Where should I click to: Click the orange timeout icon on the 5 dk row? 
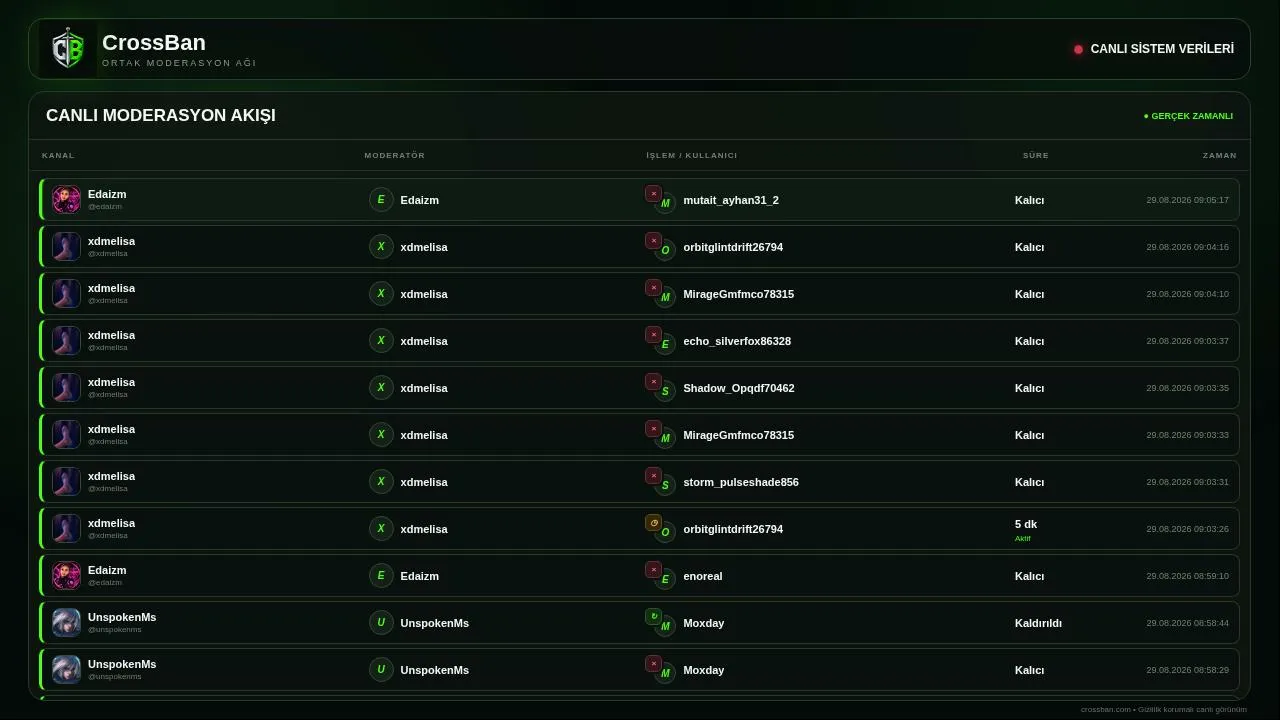tap(653, 523)
